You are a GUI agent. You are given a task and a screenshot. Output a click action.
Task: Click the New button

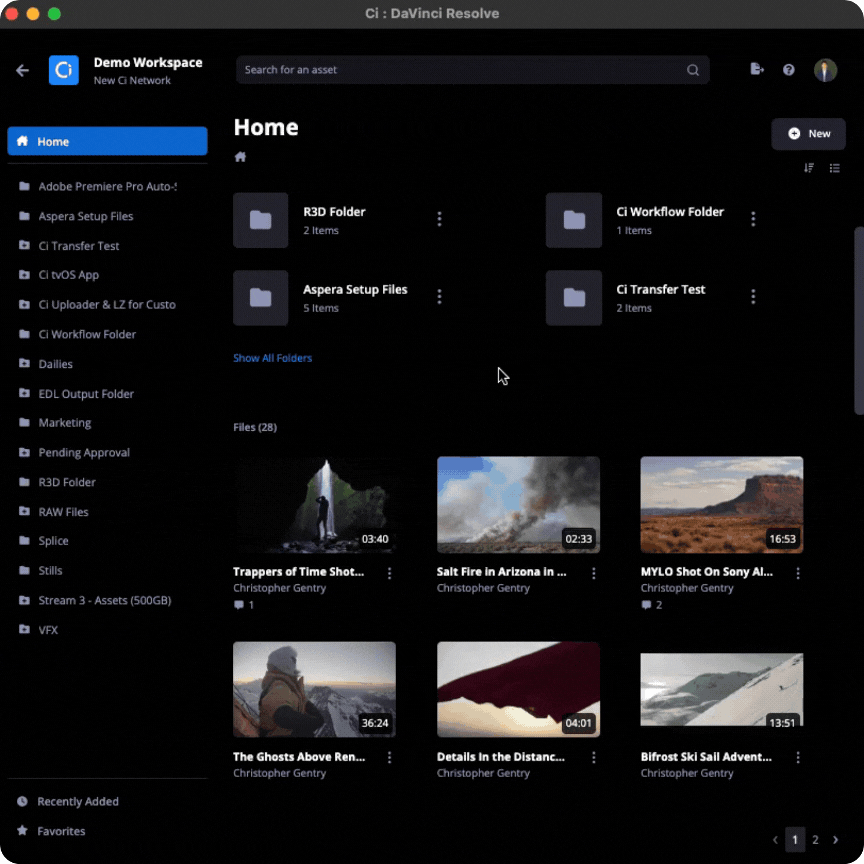point(808,134)
